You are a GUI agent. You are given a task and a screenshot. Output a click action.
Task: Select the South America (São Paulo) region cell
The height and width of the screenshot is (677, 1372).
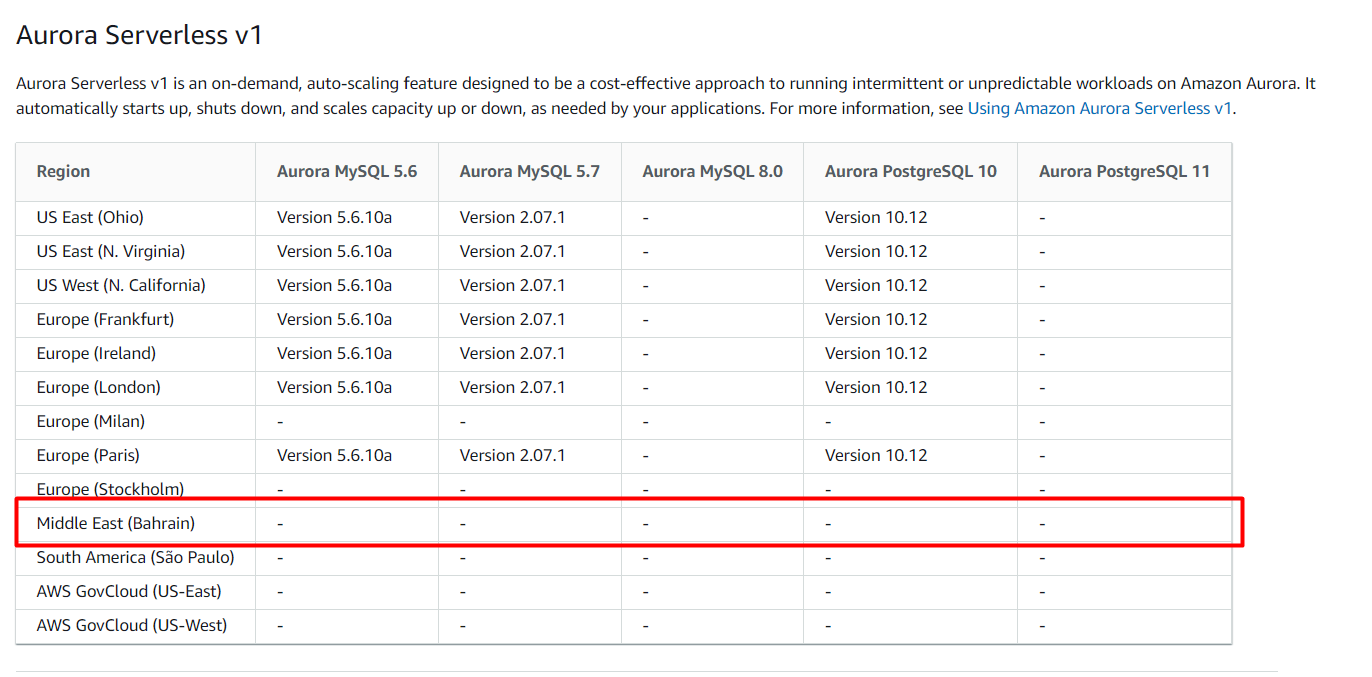pos(136,557)
